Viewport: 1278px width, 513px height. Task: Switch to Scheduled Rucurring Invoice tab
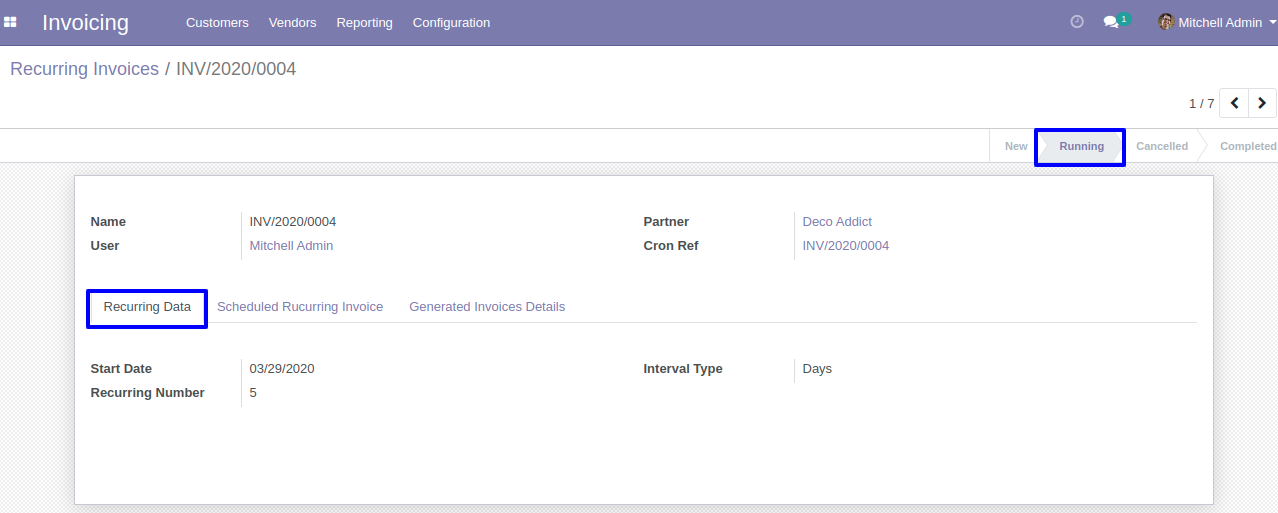click(300, 307)
